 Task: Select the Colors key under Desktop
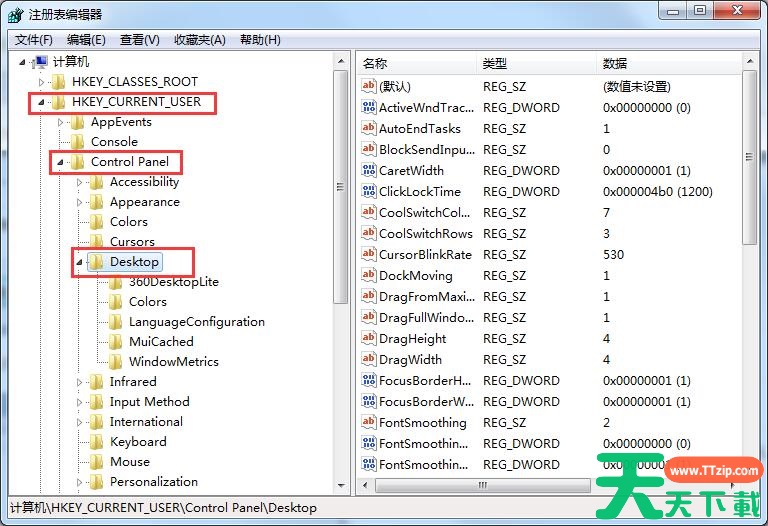pyautogui.click(x=147, y=302)
